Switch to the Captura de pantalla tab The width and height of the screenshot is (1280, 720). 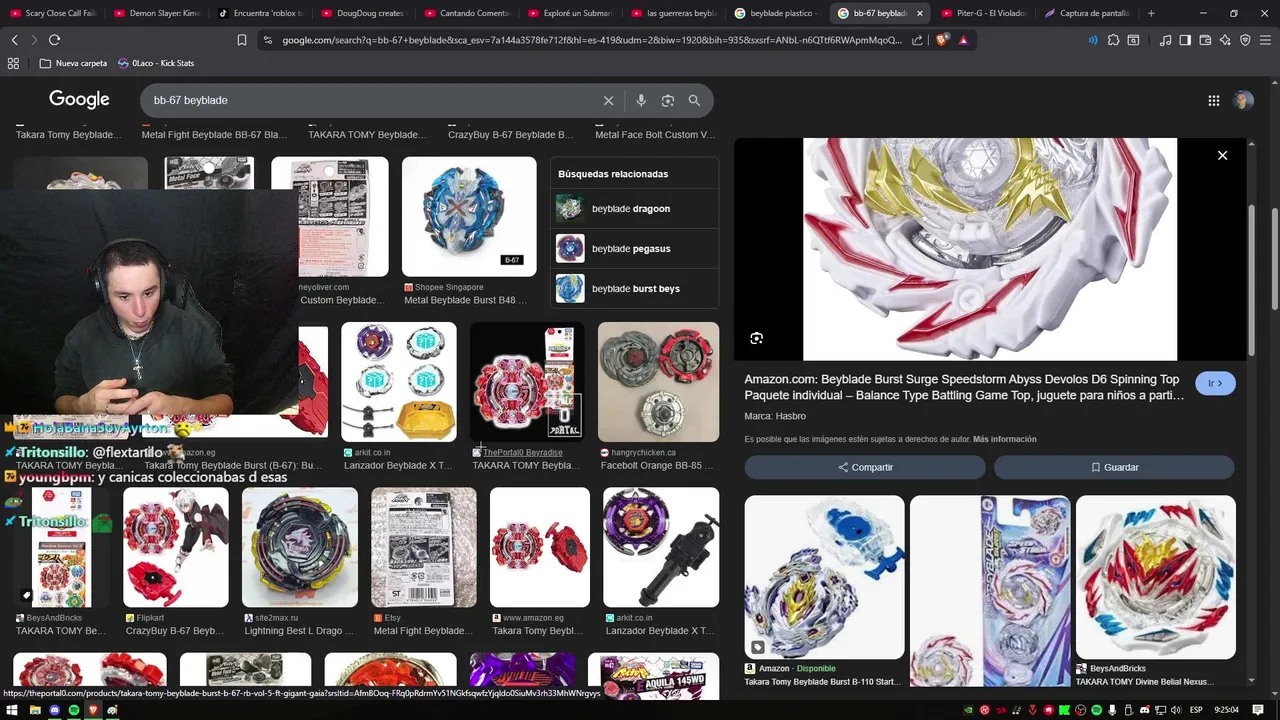coord(1087,13)
